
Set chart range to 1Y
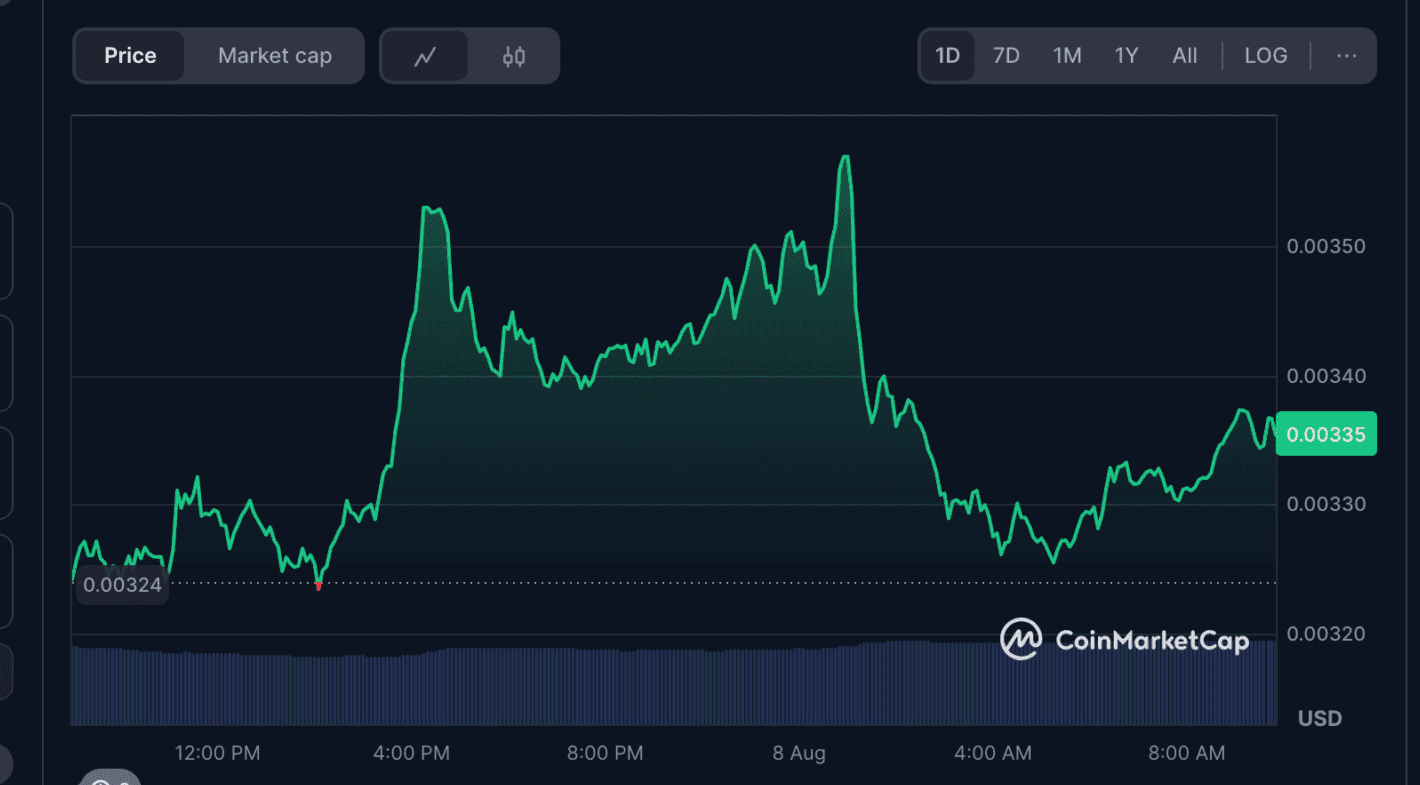[x=1126, y=56]
